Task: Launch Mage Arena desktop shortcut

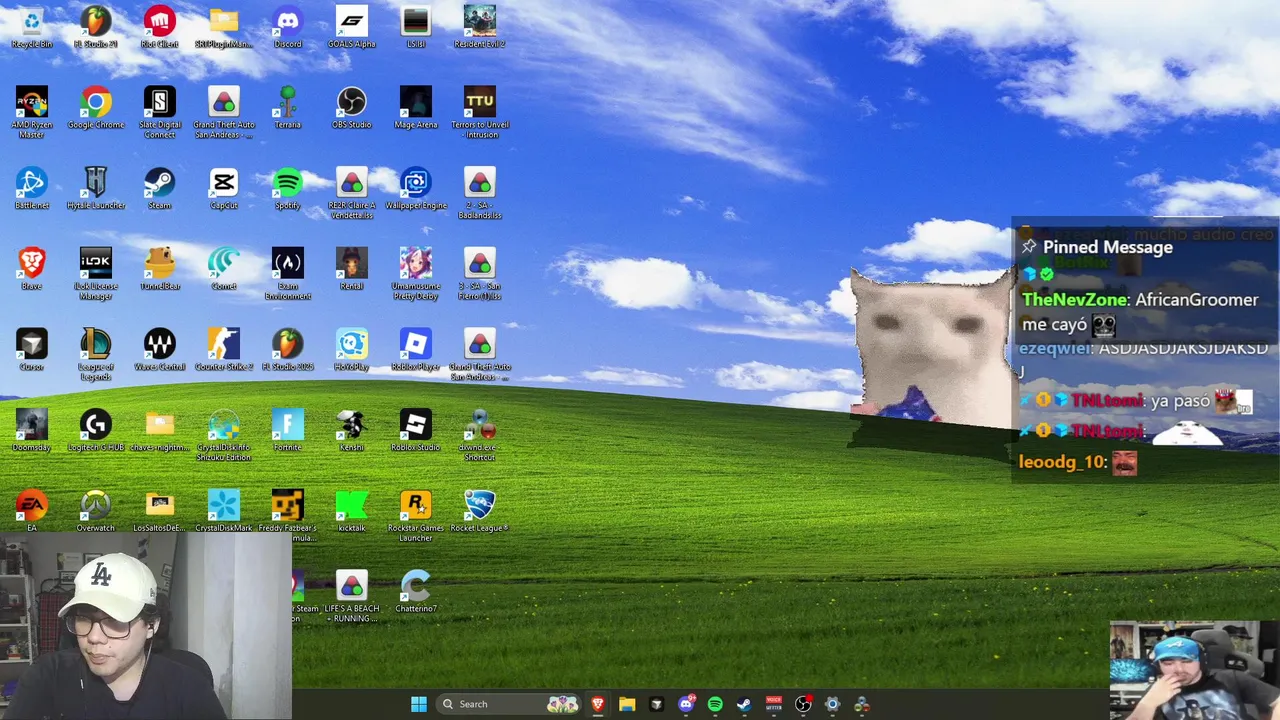Action: (x=416, y=108)
